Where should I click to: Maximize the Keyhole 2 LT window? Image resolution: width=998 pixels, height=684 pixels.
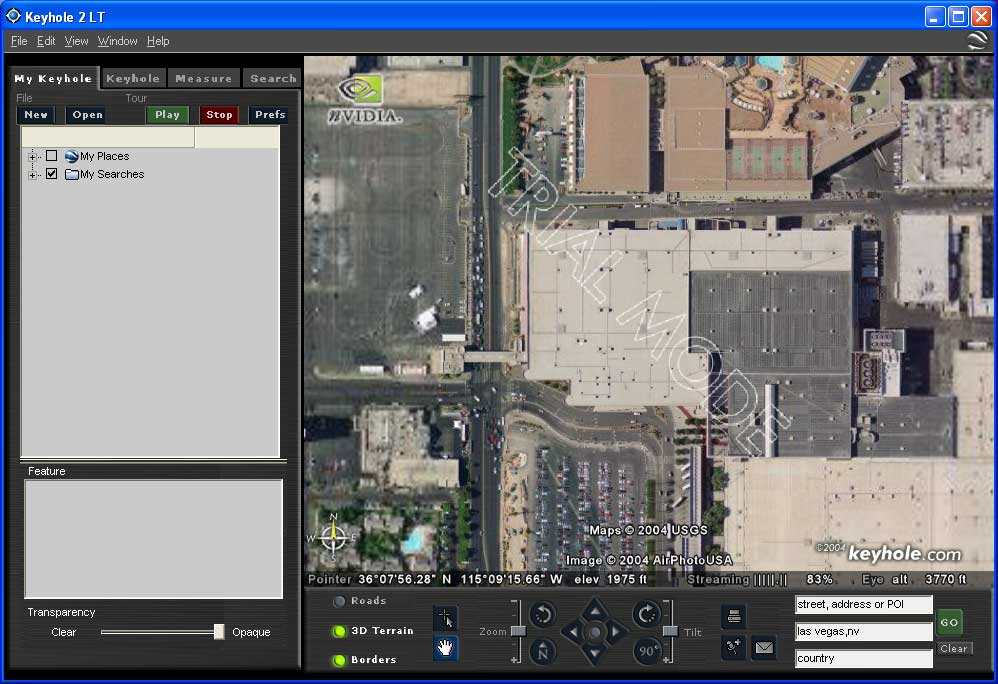(958, 17)
